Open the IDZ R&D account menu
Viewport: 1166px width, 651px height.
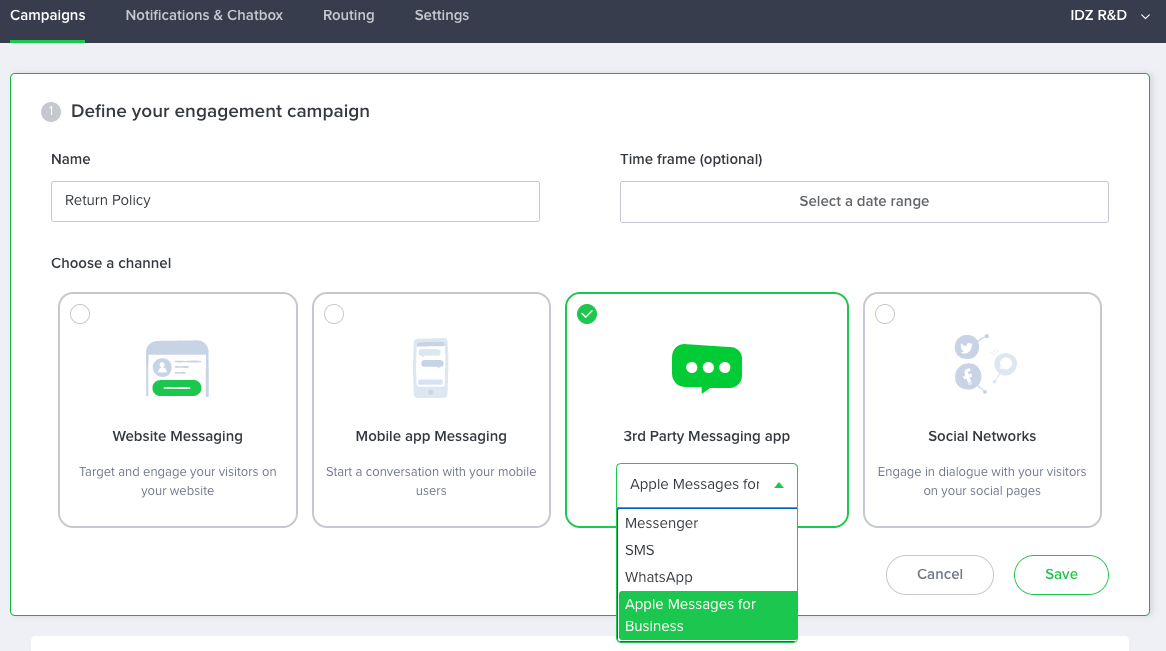1110,15
